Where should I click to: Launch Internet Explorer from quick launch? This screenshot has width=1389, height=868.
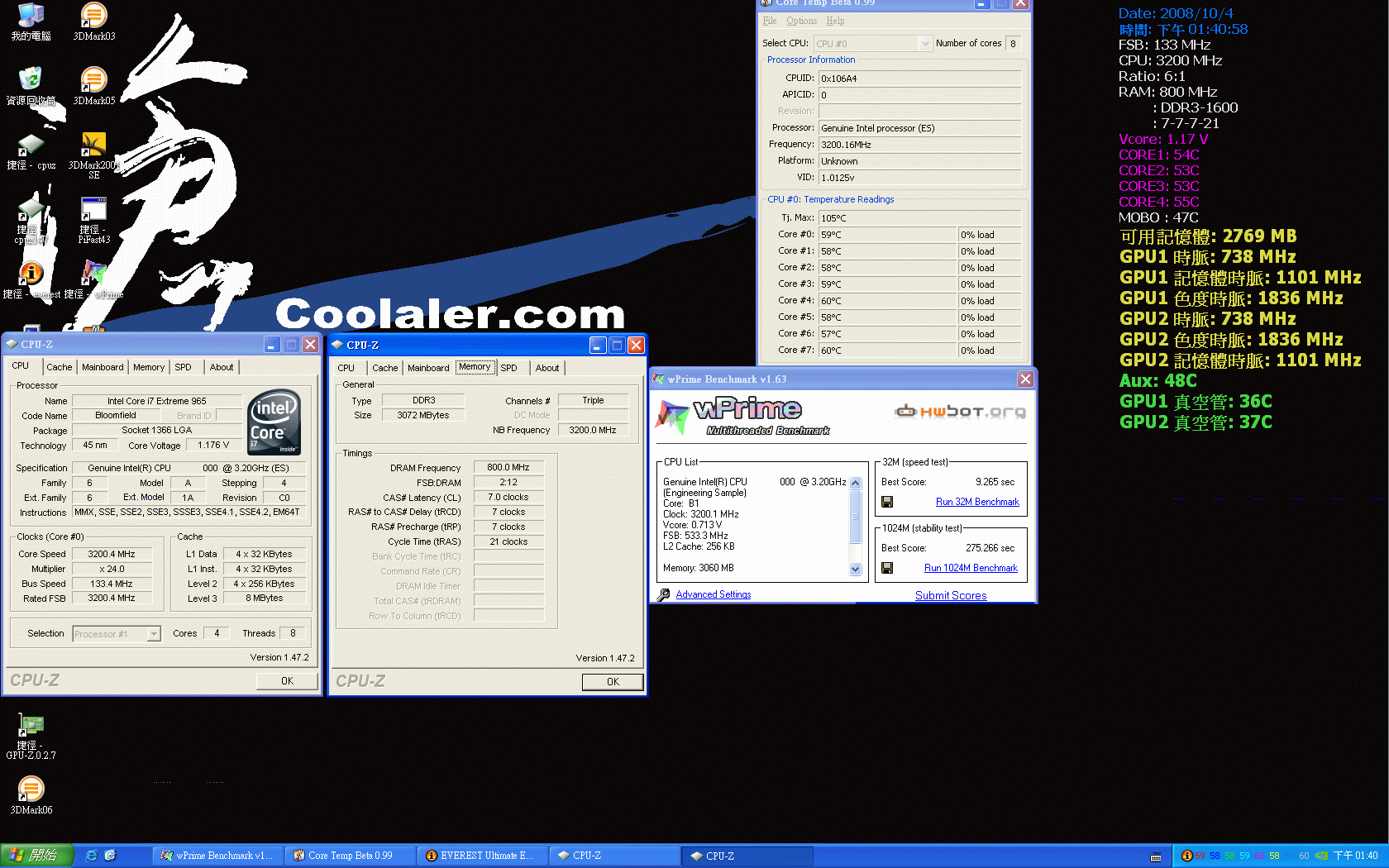(x=91, y=856)
